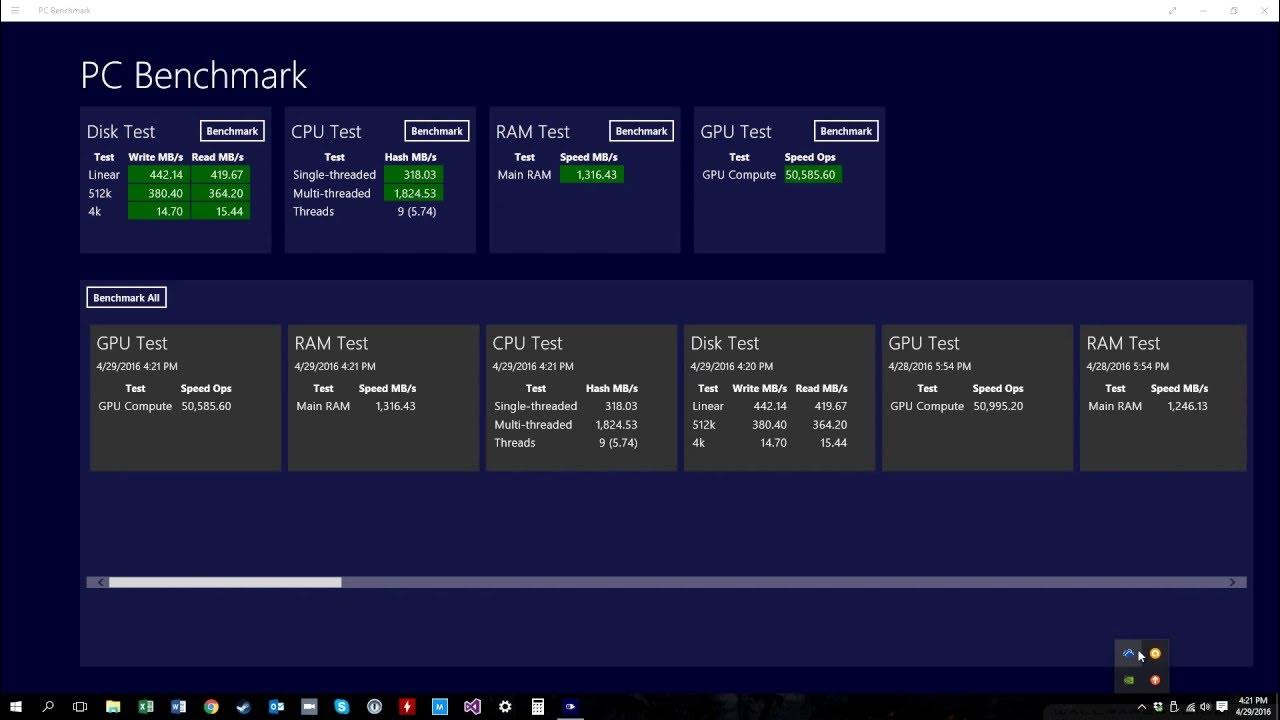Image resolution: width=1280 pixels, height=720 pixels.
Task: Click green 380.40 cell in 512k row
Action: tap(158, 193)
